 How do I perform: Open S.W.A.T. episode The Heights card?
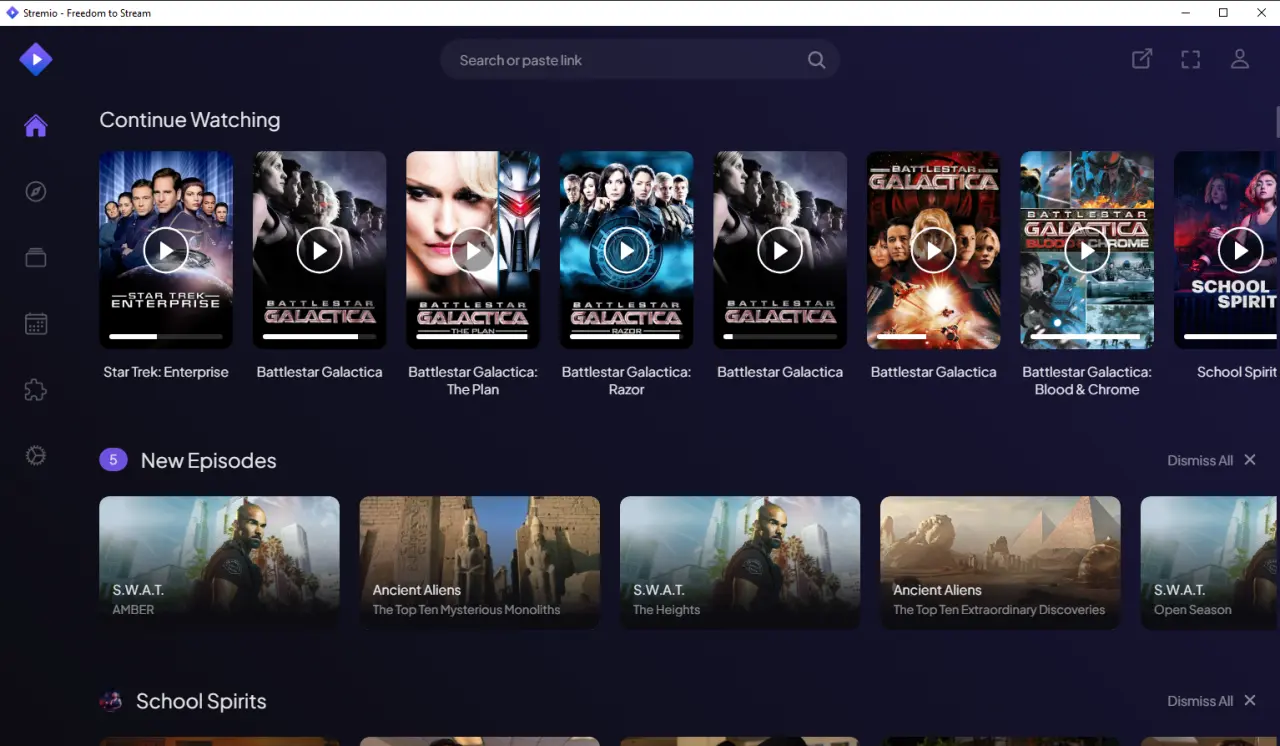pyautogui.click(x=740, y=563)
